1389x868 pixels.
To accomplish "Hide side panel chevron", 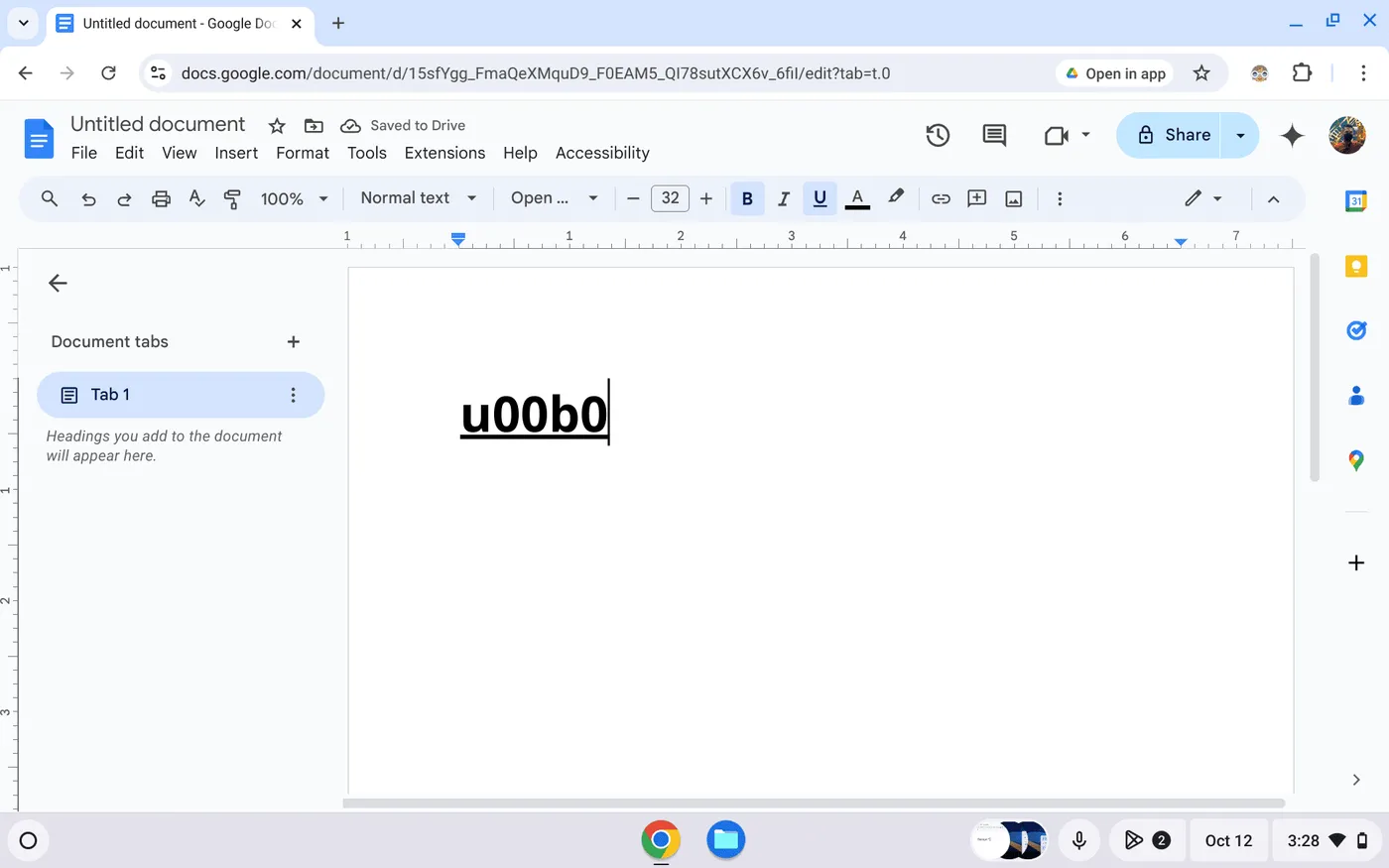I will point(1356,780).
